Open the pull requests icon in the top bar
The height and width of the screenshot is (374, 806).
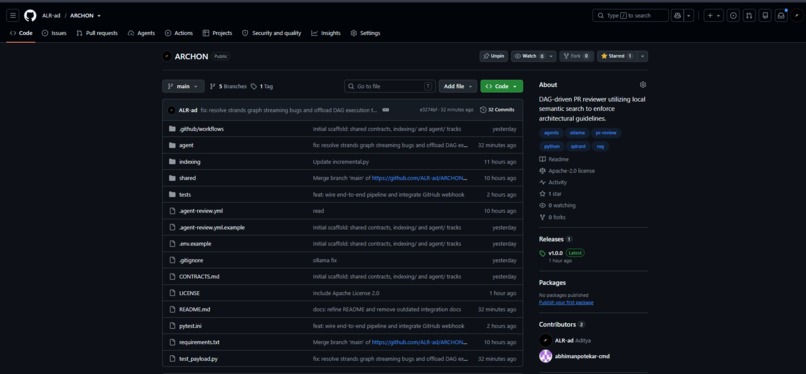749,15
